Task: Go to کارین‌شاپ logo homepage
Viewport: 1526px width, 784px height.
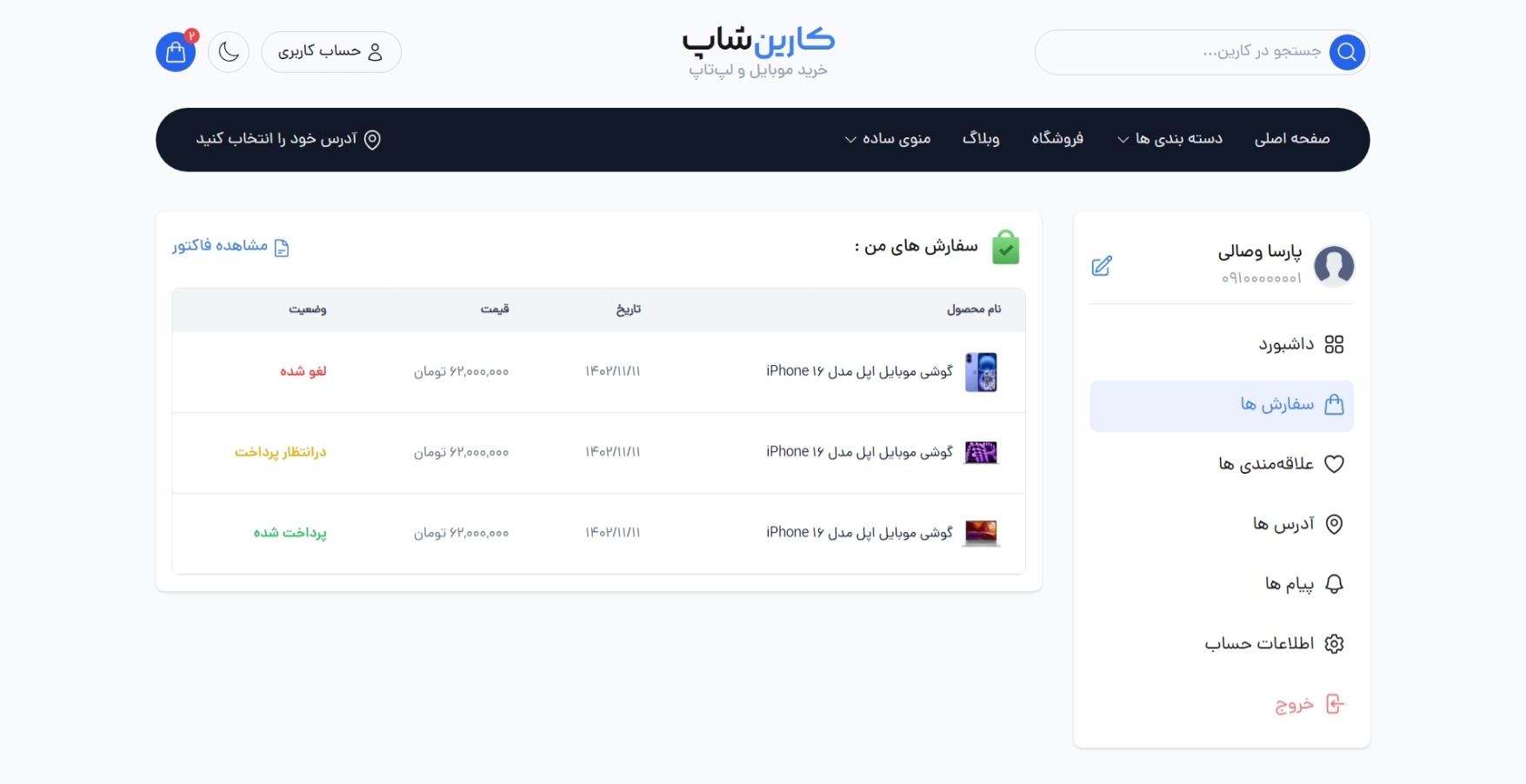Action: [758, 52]
